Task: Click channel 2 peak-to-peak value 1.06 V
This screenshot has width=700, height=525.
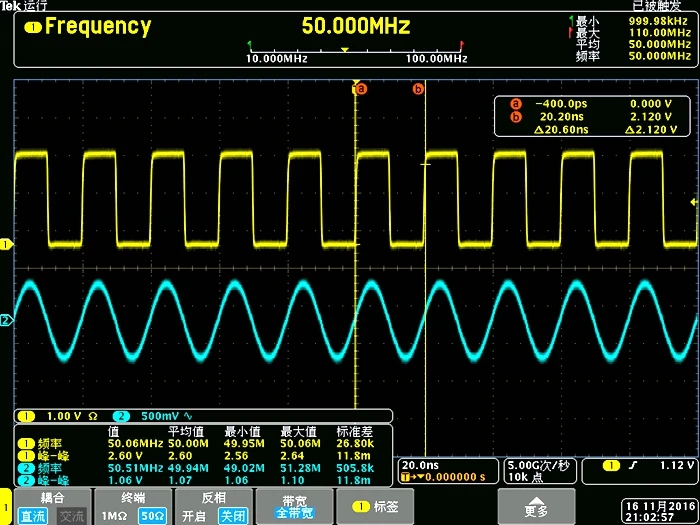Action: (x=125, y=480)
